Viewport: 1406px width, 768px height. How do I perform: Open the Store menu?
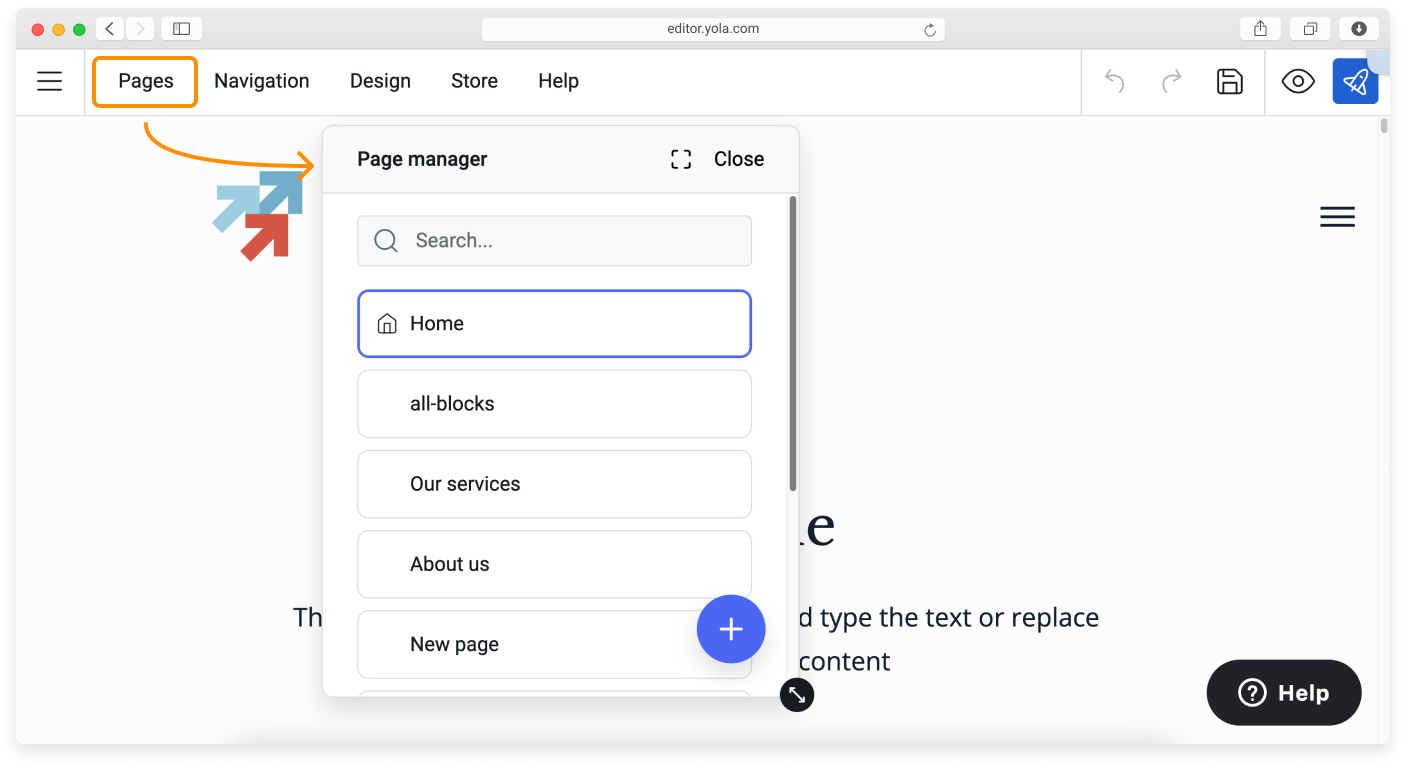pos(474,82)
